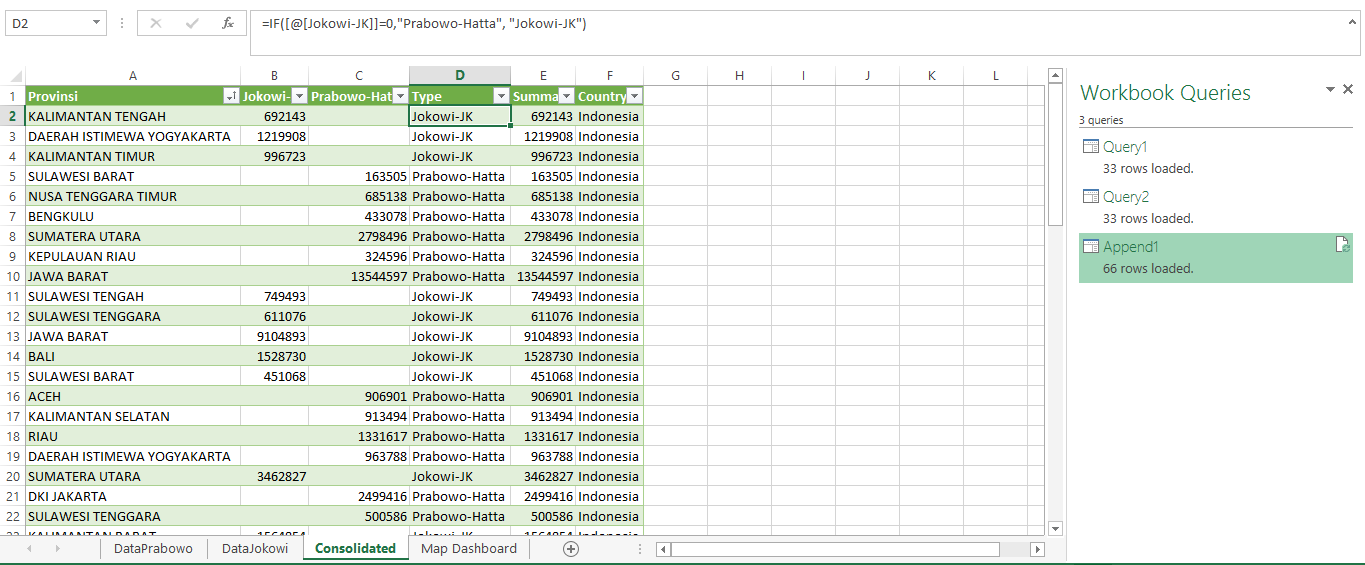Switch to the DataPrabowo sheet tab
Viewport: 1365px width, 565px height.
click(x=153, y=548)
